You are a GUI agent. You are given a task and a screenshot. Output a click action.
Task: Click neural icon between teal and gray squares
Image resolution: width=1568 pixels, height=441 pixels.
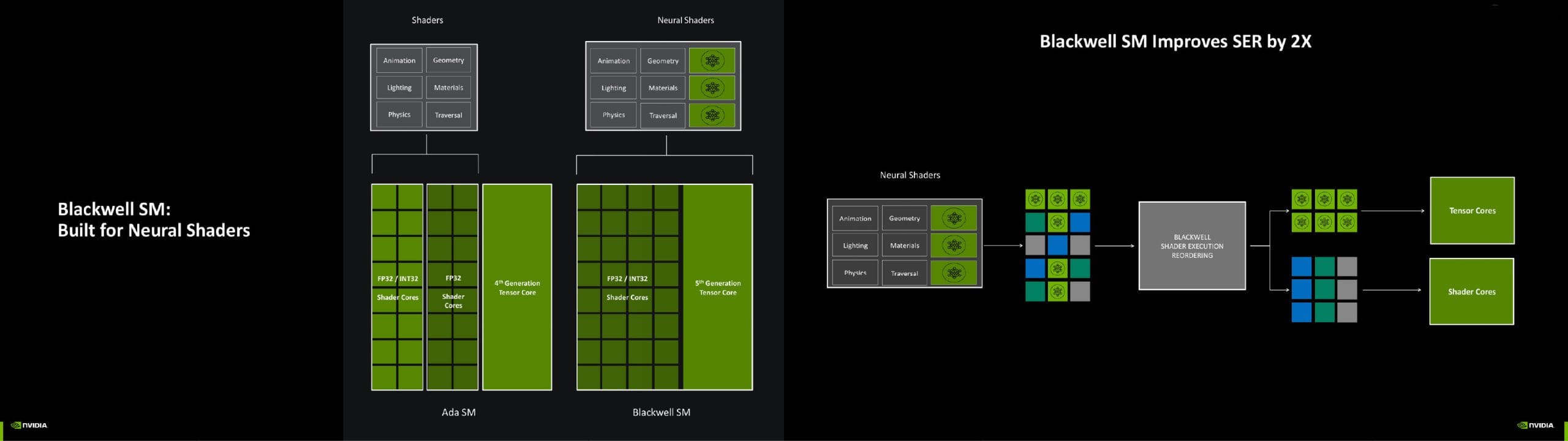pos(1058,291)
